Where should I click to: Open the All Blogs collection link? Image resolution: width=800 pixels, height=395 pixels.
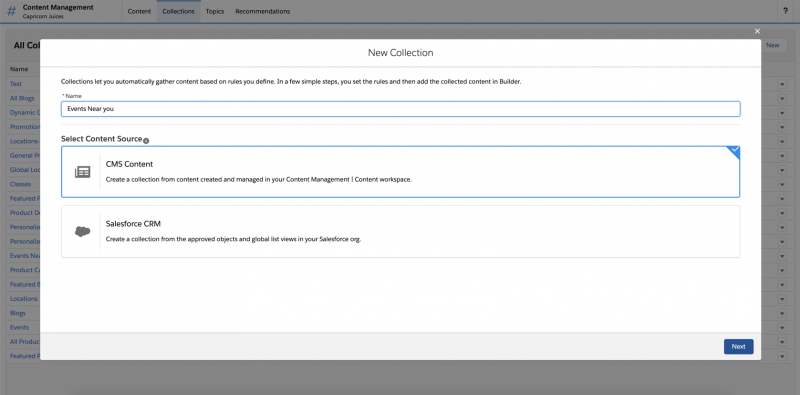[x=22, y=98]
